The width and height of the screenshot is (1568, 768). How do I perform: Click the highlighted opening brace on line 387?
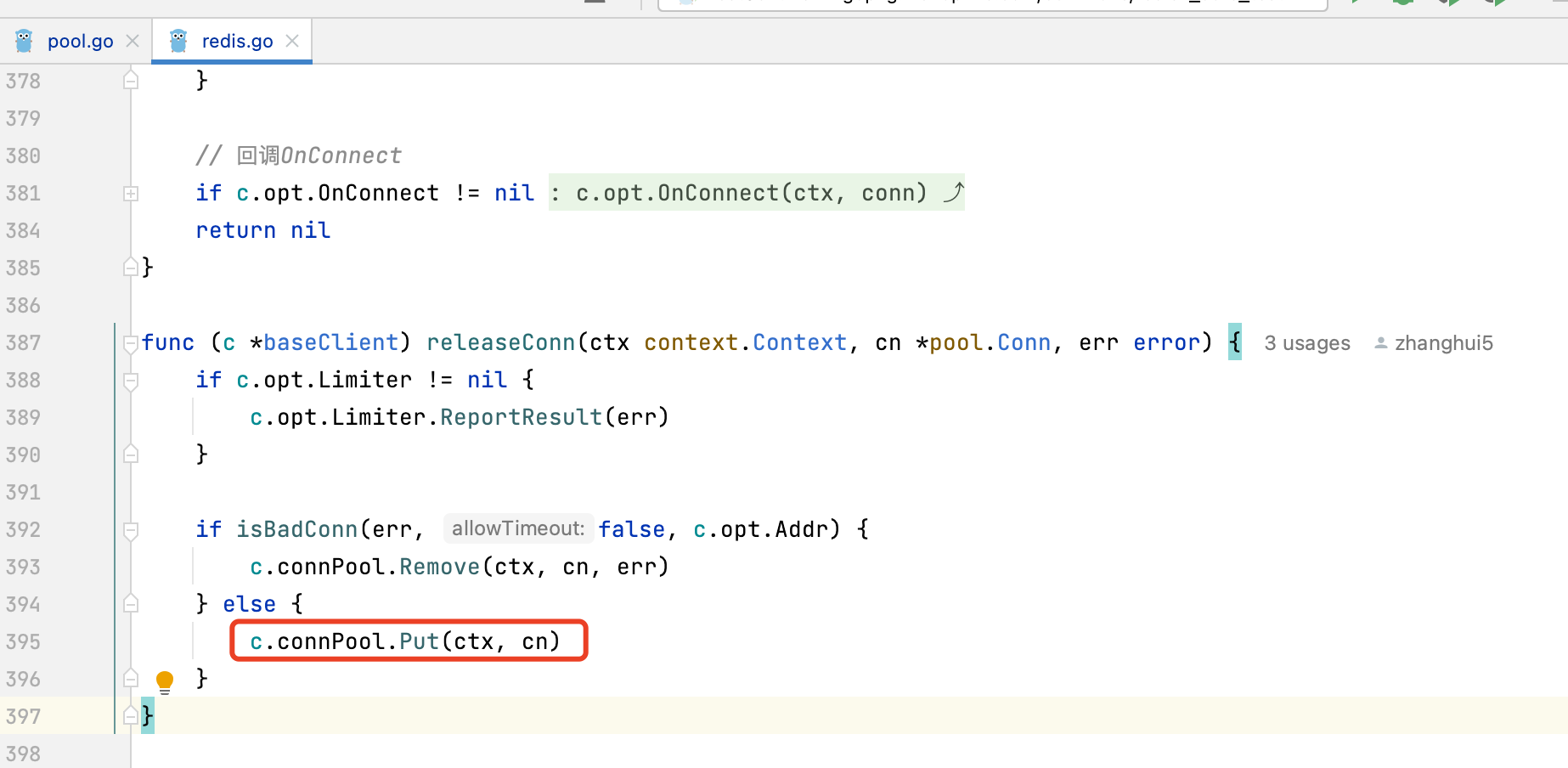coord(1235,342)
